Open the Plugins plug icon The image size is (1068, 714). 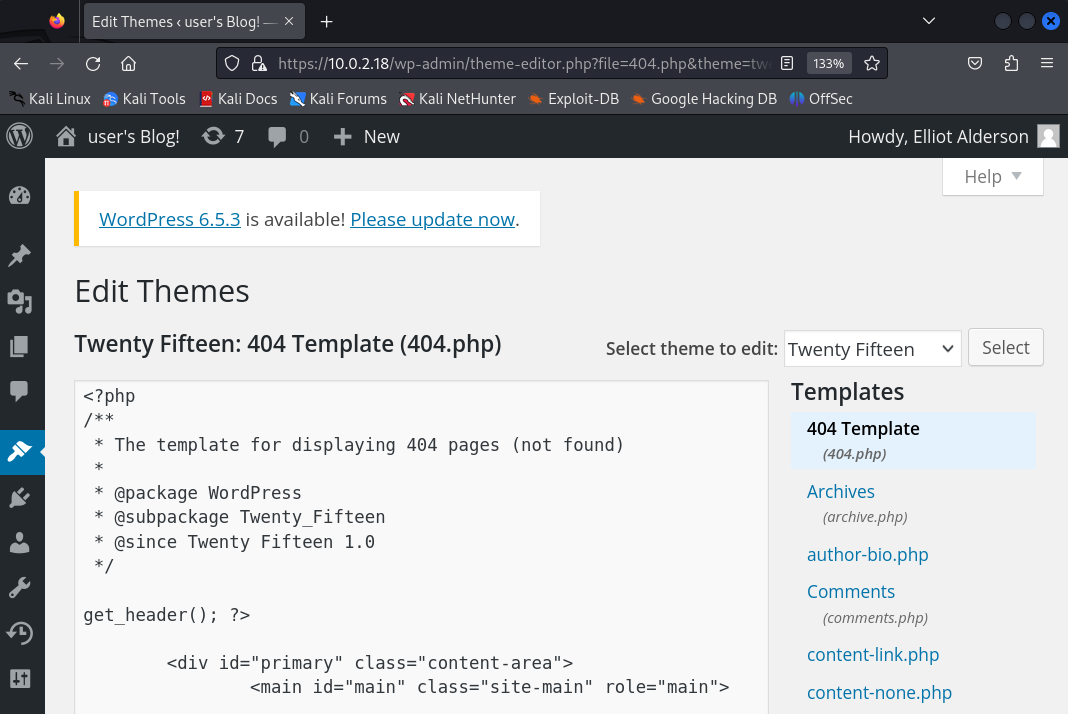click(x=20, y=497)
